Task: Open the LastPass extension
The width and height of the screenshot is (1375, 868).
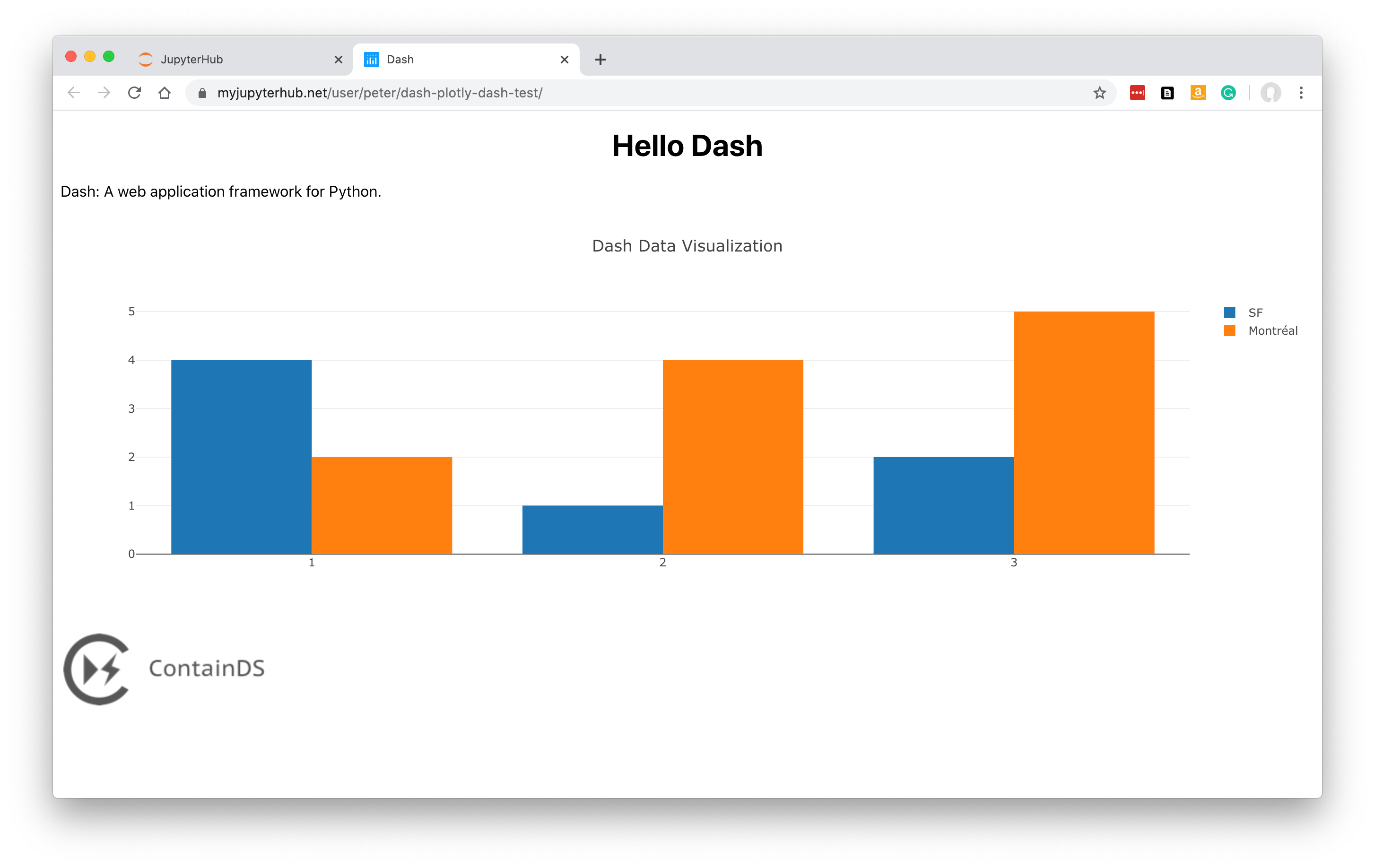Action: (1137, 93)
